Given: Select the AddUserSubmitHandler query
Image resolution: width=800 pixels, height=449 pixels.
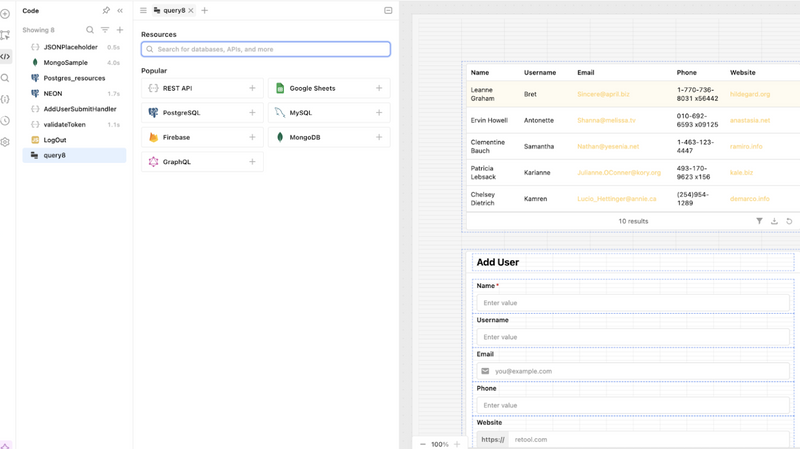Looking at the screenshot, I should 74,109.
